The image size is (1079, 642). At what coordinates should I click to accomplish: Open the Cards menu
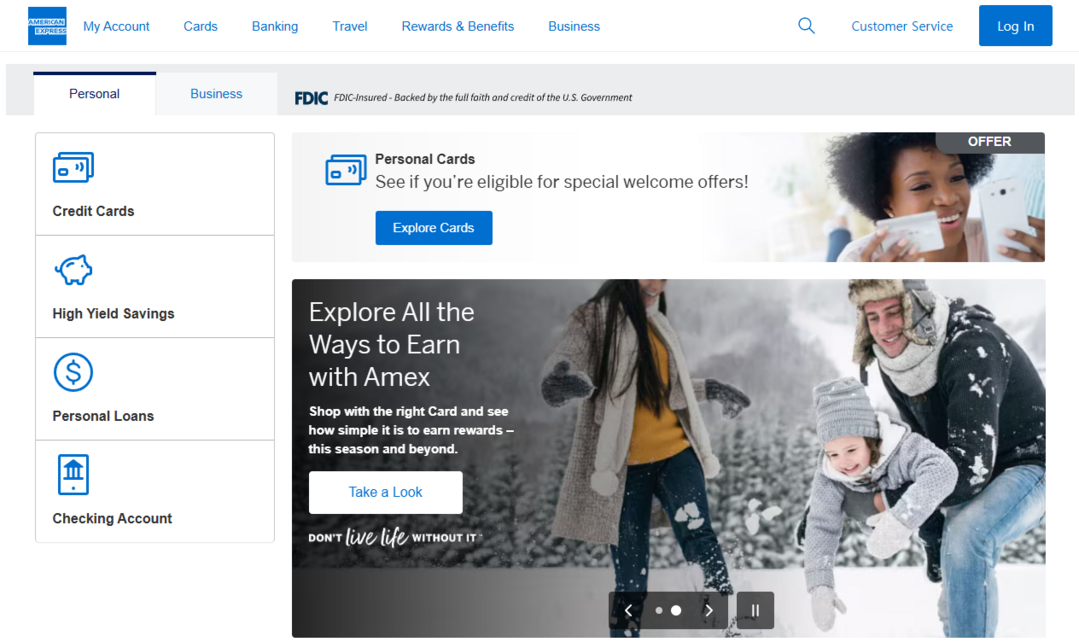tap(200, 26)
